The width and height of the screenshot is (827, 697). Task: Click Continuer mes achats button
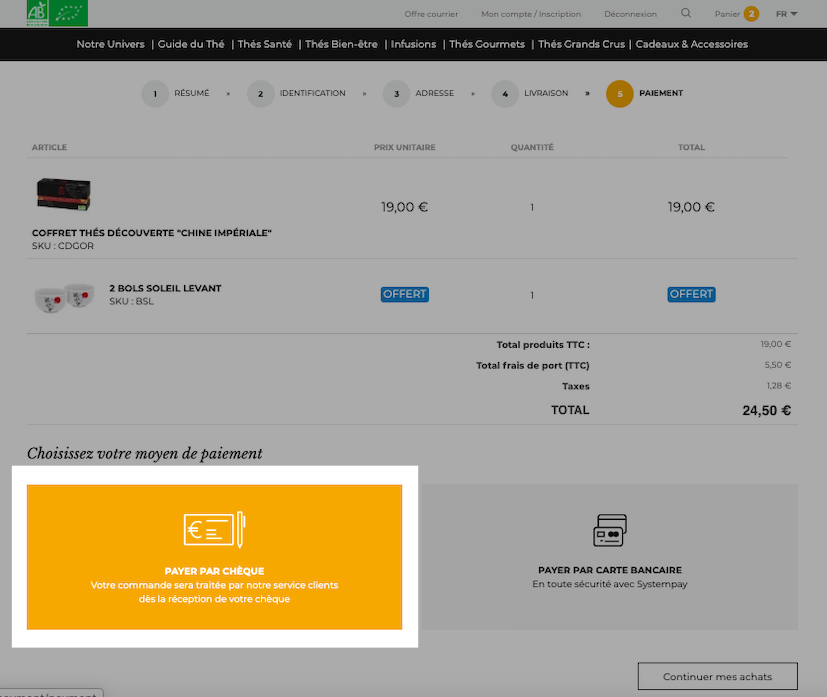tap(717, 676)
